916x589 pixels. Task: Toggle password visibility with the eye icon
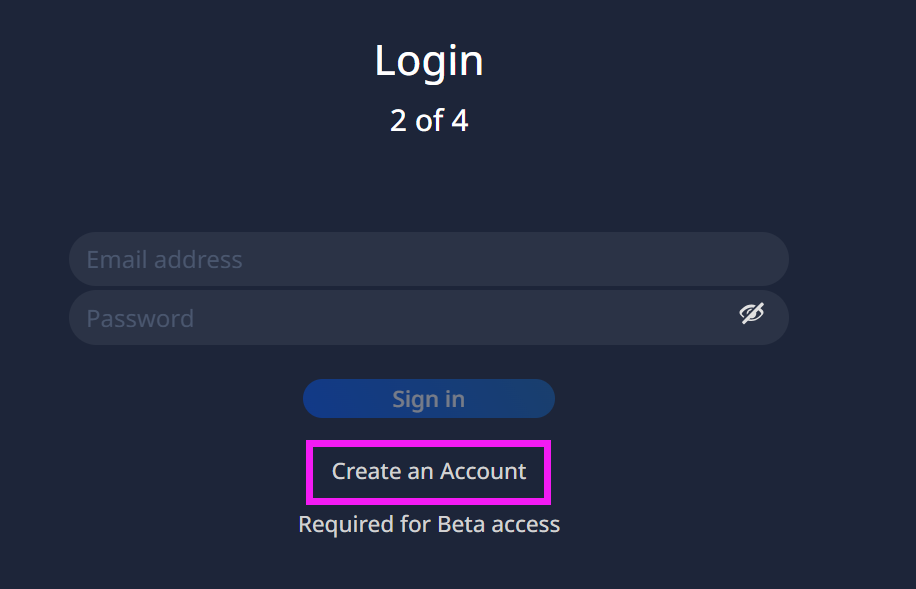tap(751, 314)
